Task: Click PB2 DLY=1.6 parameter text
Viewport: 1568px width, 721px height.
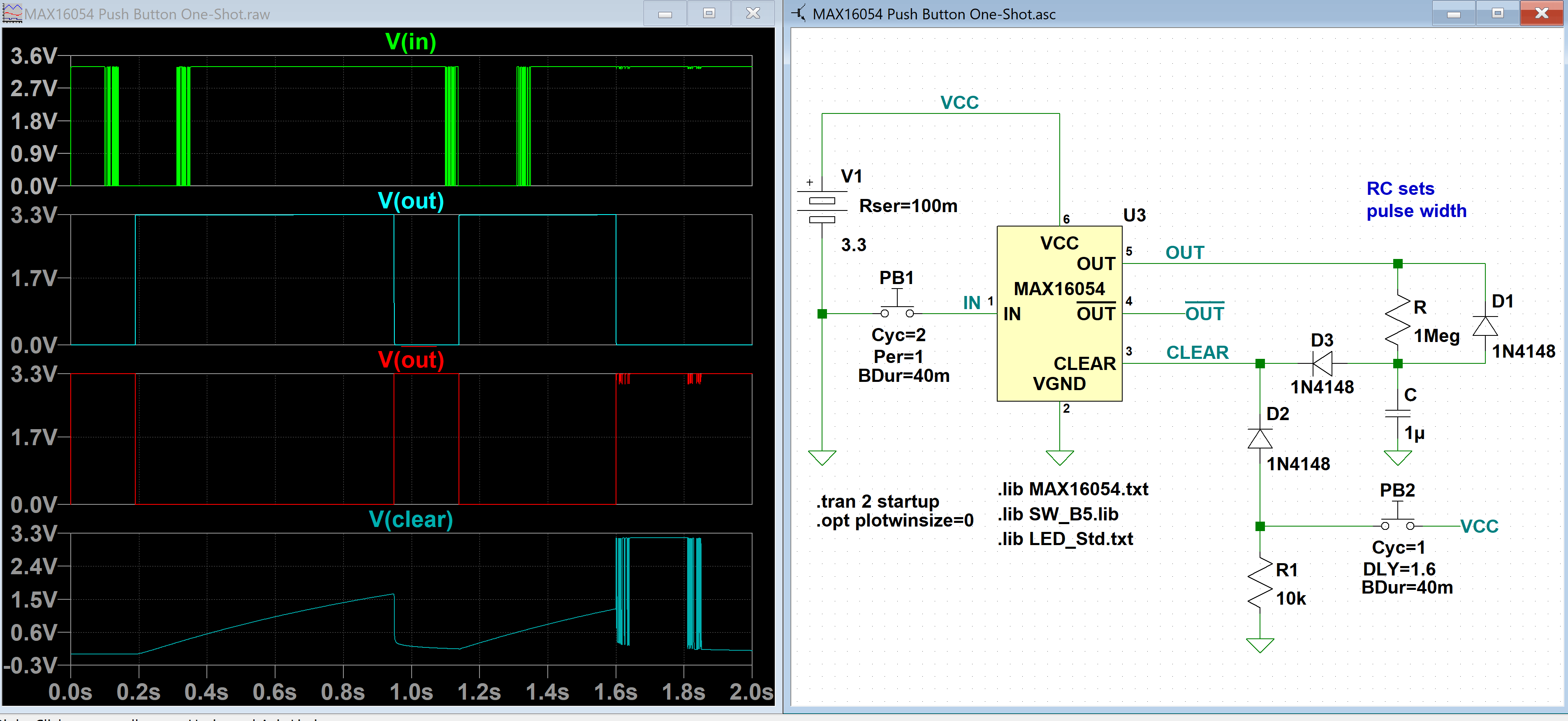Action: pos(1399,569)
